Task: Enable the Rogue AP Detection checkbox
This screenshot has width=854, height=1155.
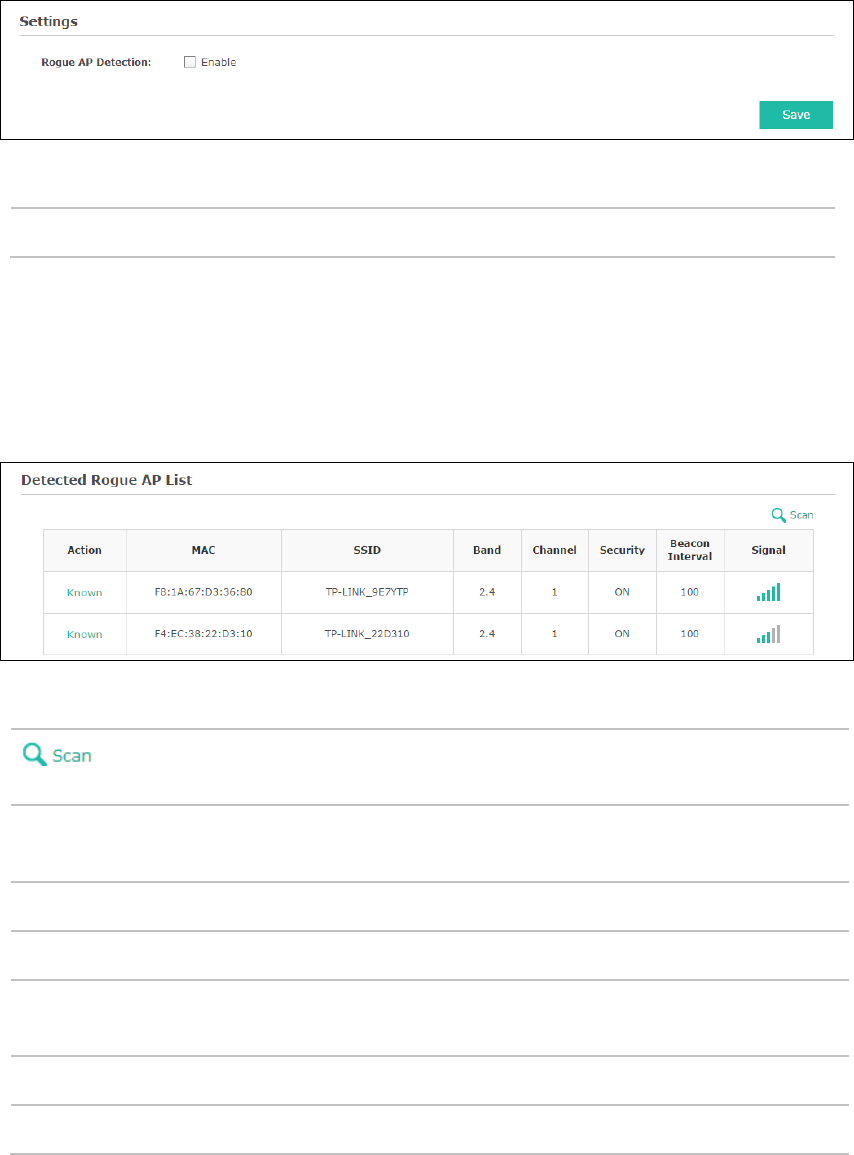Action: [x=190, y=62]
